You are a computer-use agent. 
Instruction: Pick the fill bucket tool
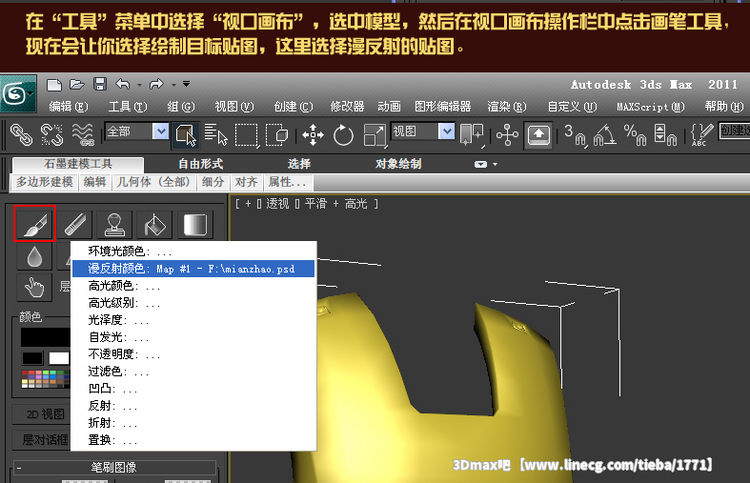pyautogui.click(x=156, y=224)
